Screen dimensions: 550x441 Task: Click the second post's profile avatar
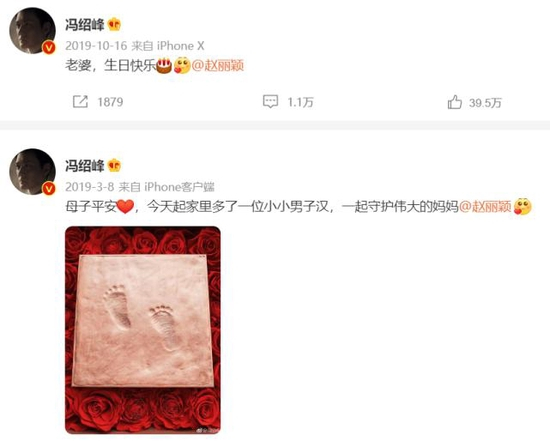point(32,172)
